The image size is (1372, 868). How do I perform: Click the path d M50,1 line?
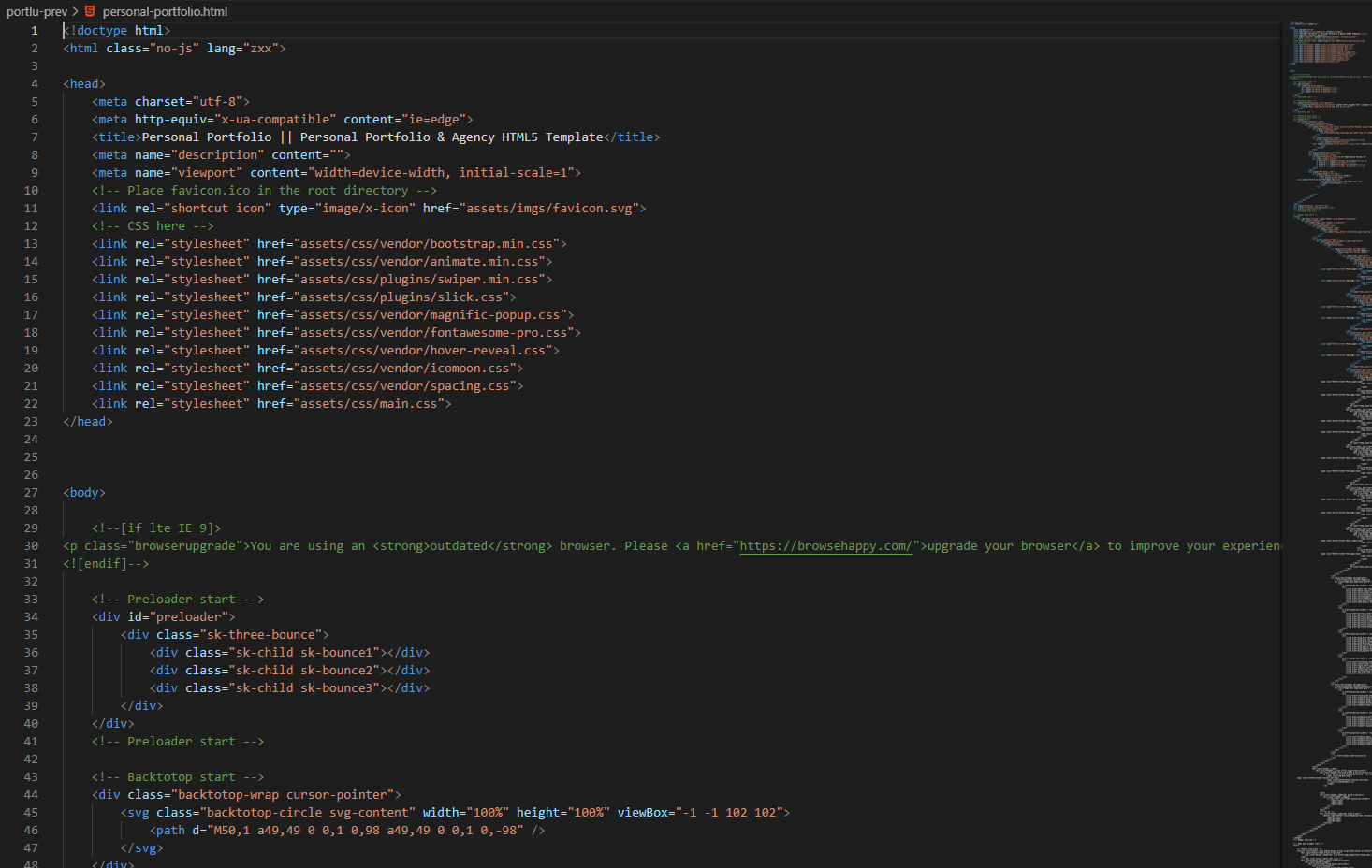347,831
